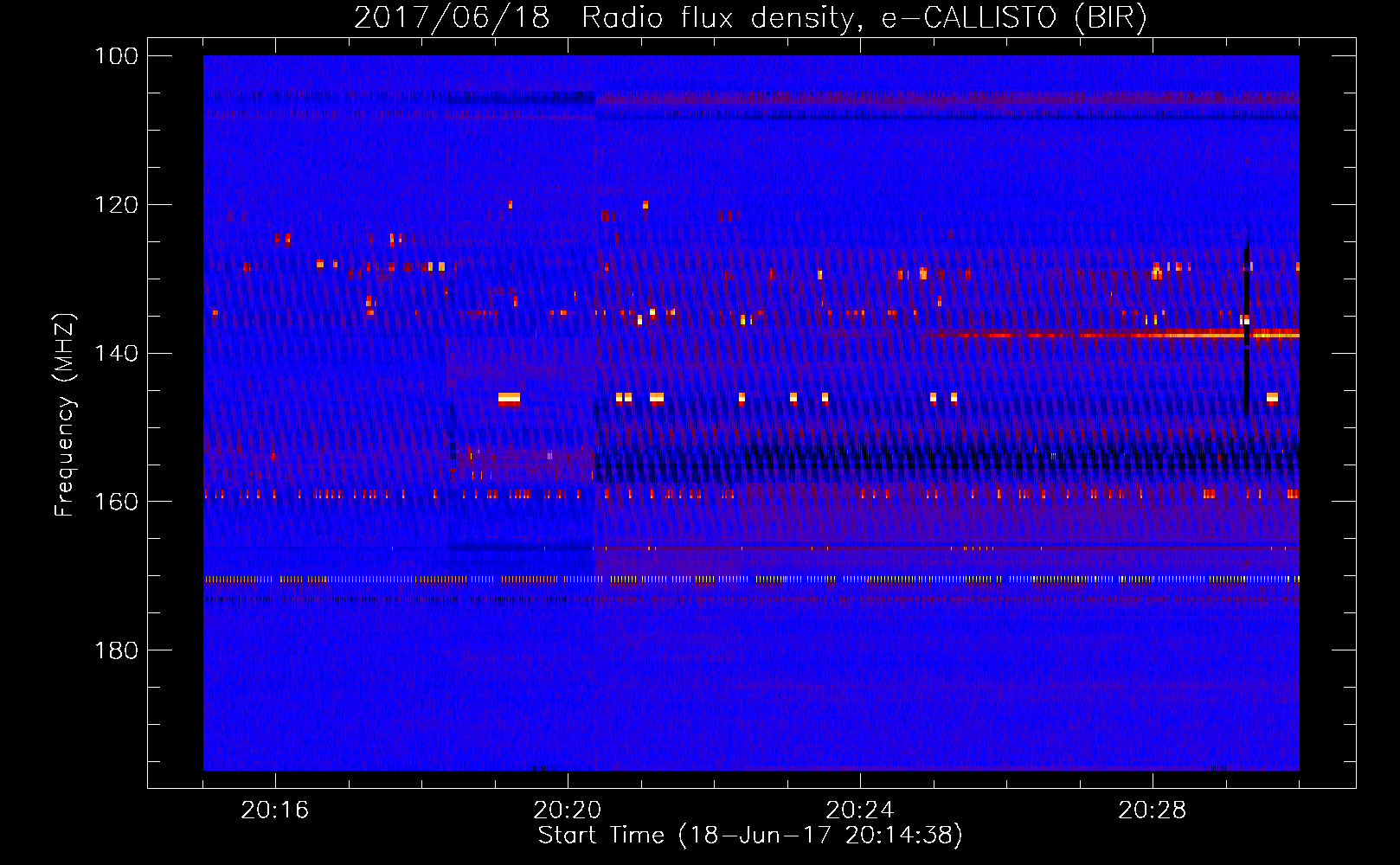
Task: Click the dotted yellow-white line near 170 MHz
Action: [751, 579]
